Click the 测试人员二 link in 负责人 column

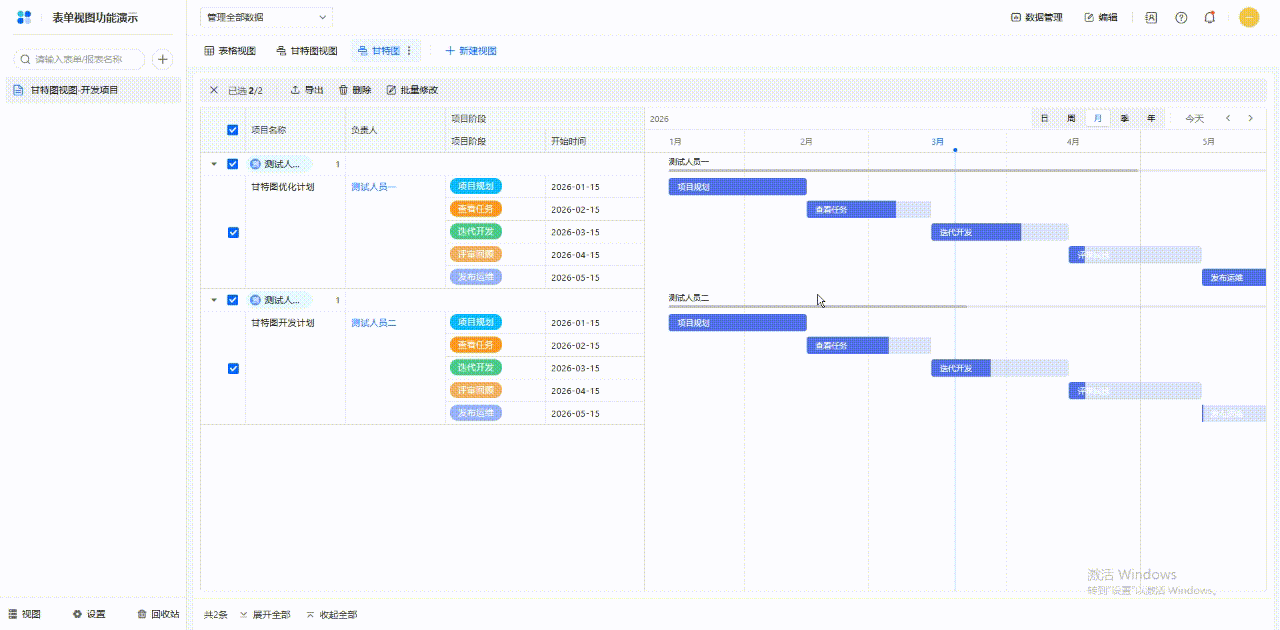pyautogui.click(x=374, y=323)
